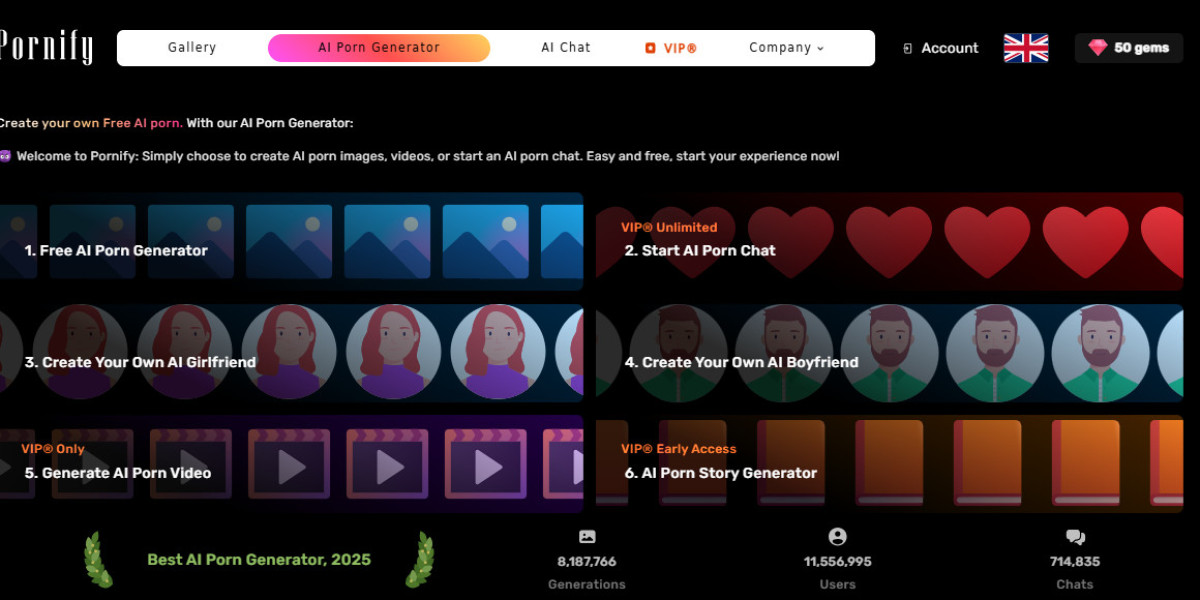Select the Account icon

point(909,47)
